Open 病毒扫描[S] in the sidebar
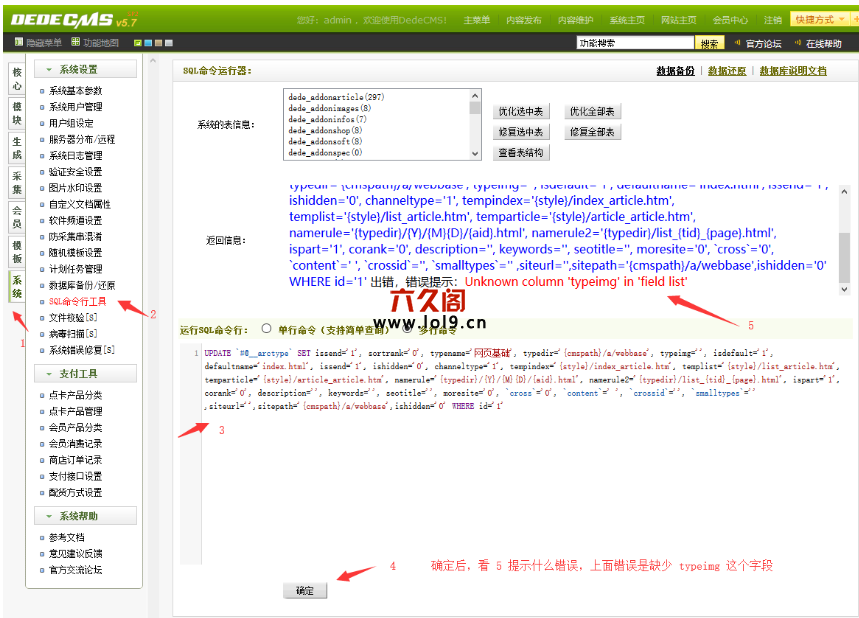The width and height of the screenshot is (859, 618). coord(73,334)
